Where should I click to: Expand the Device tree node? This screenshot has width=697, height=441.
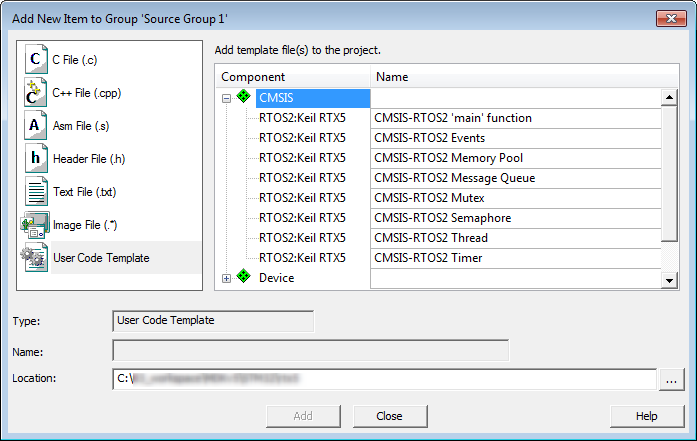pos(227,278)
